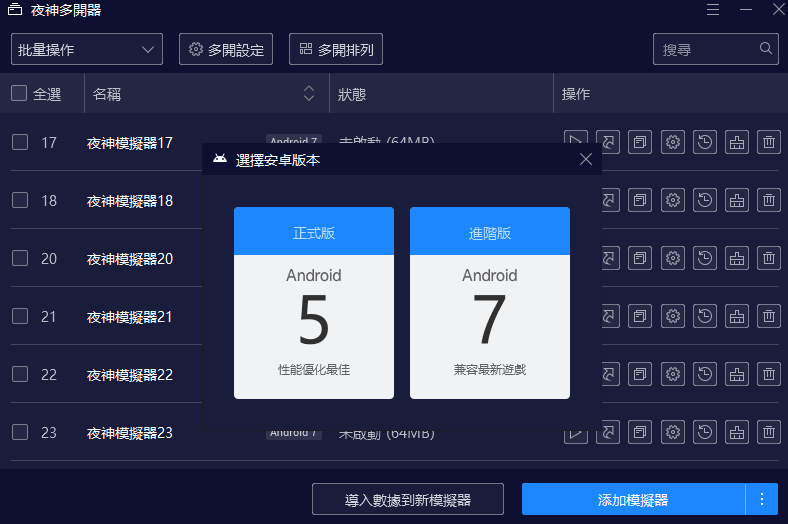Create desktop shortcut for 夜神模擬器17
This screenshot has height=524, width=788.
[608, 142]
